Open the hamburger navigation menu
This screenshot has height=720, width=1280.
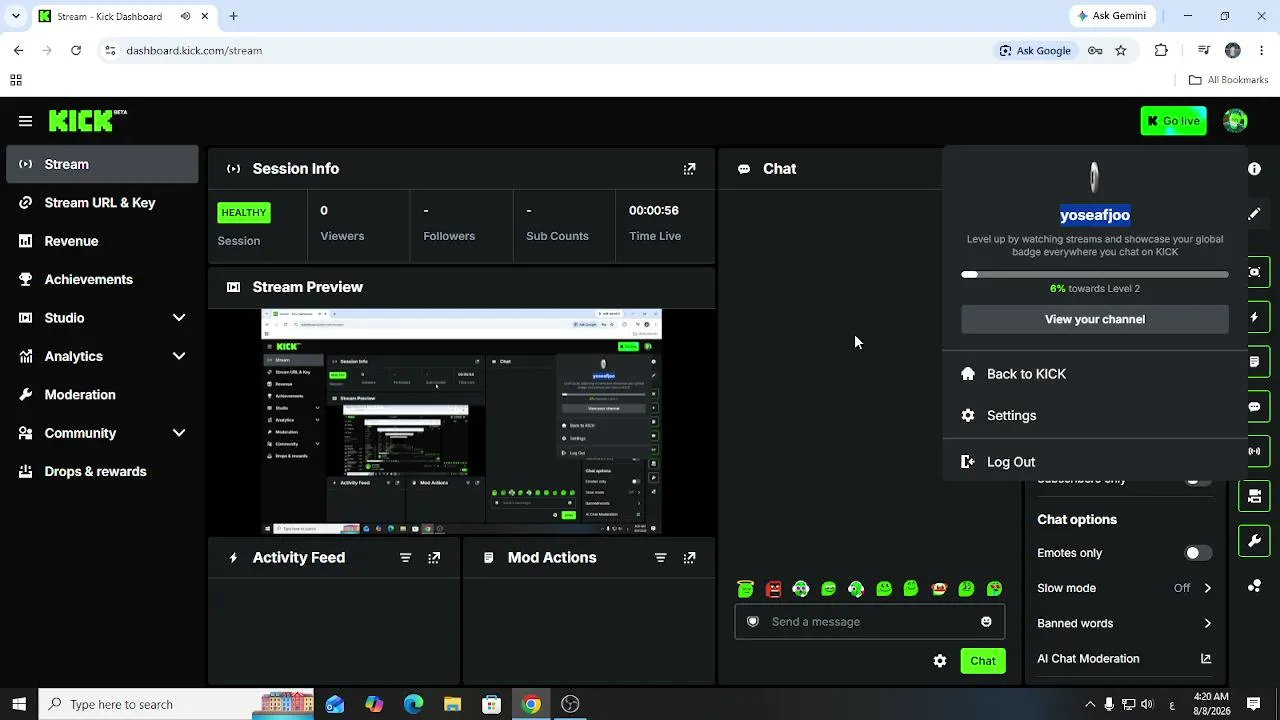coord(25,121)
